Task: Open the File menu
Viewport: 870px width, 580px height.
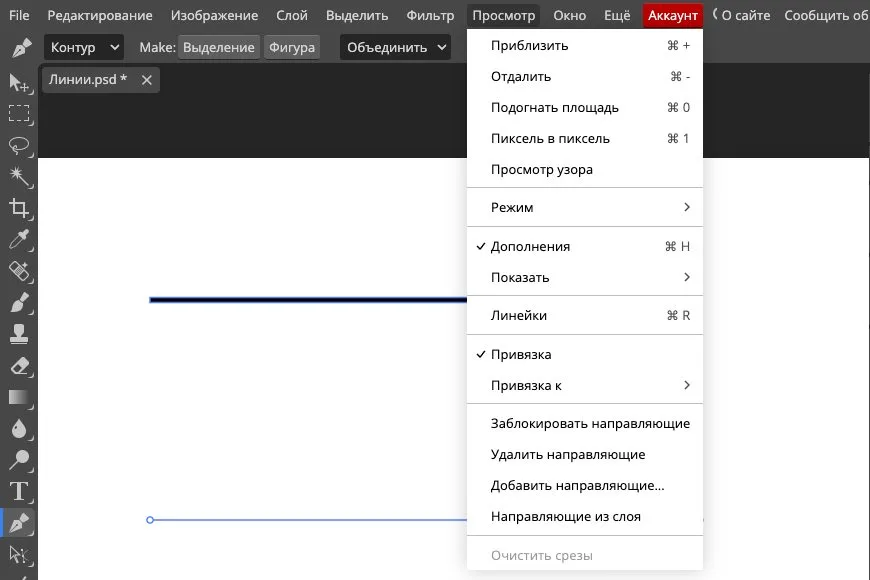Action: click(x=19, y=16)
